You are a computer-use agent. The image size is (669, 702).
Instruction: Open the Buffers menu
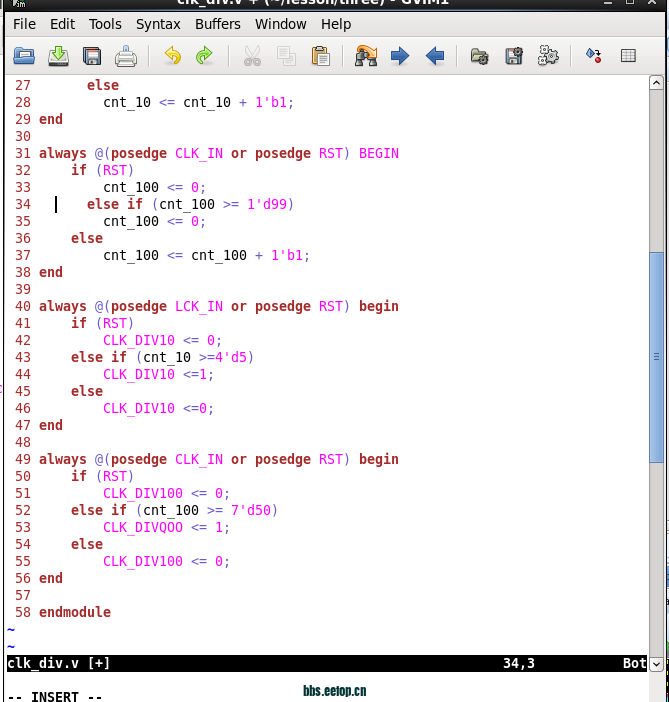click(218, 24)
